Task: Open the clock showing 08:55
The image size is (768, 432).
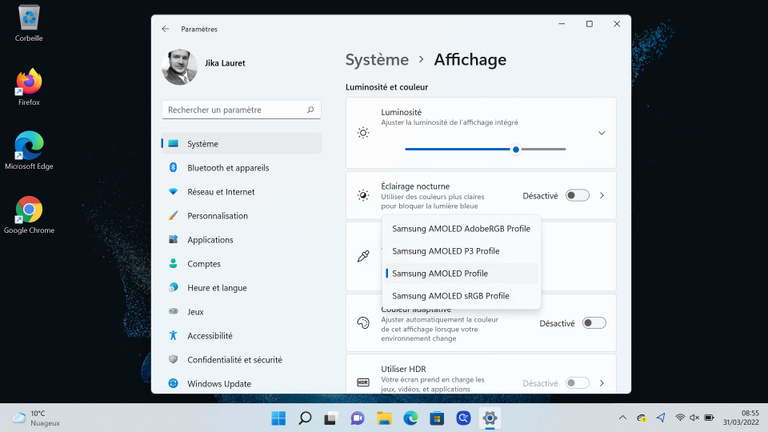Action: coord(741,418)
